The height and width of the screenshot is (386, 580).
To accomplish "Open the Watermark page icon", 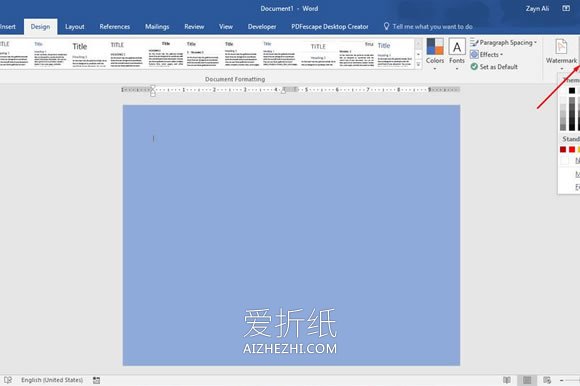I will [561, 47].
